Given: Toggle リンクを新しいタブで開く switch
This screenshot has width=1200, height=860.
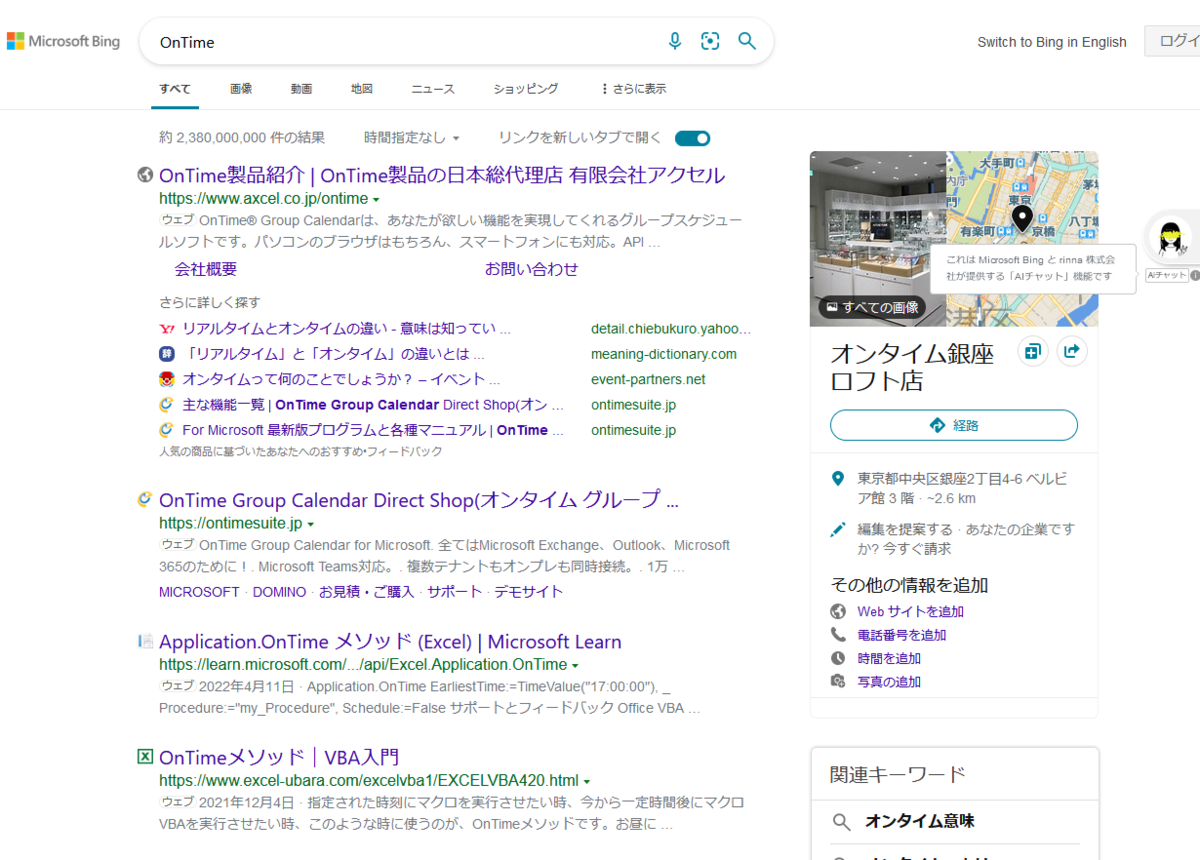Looking at the screenshot, I should (x=692, y=138).
